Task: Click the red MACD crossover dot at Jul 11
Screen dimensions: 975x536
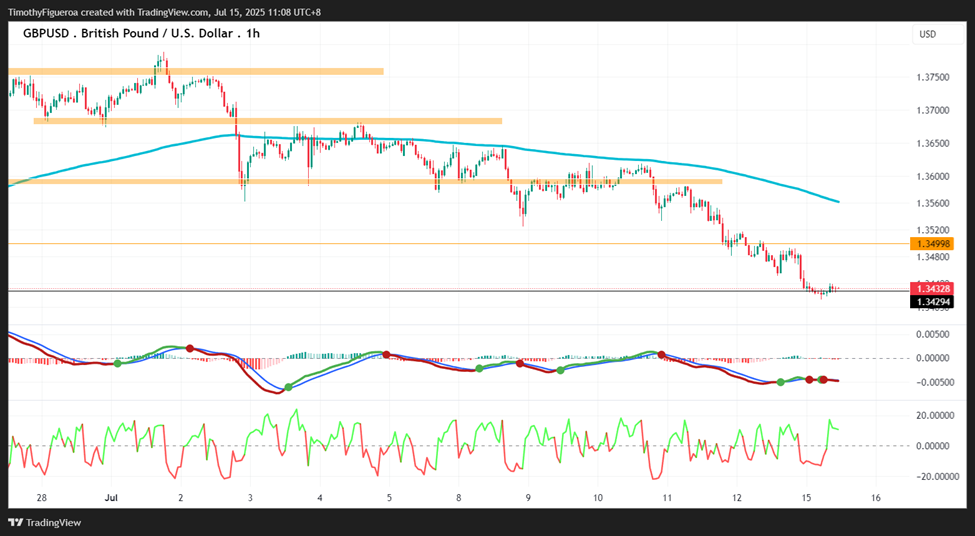Action: pyautogui.click(x=662, y=354)
